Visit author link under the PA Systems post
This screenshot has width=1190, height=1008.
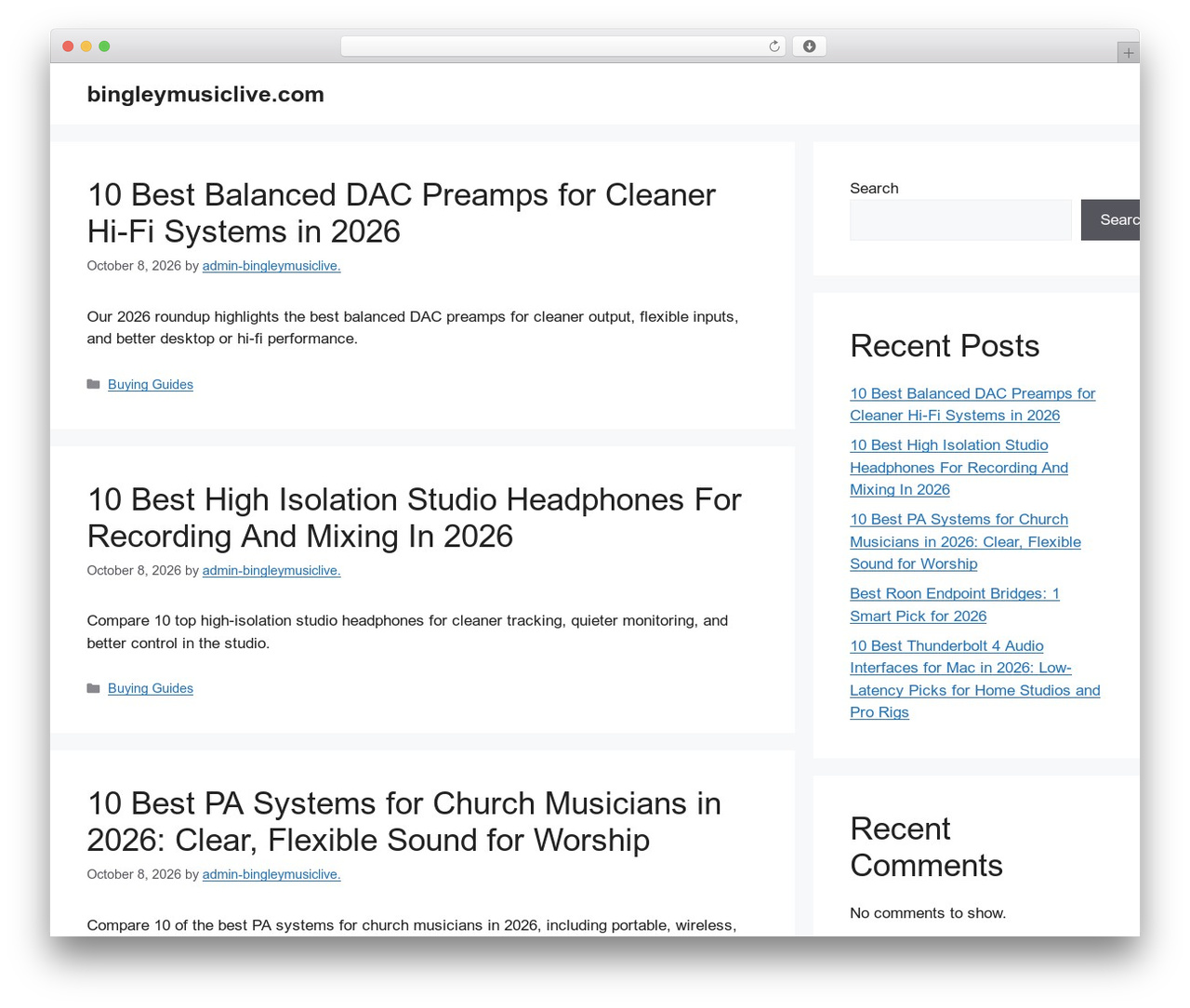[271, 874]
